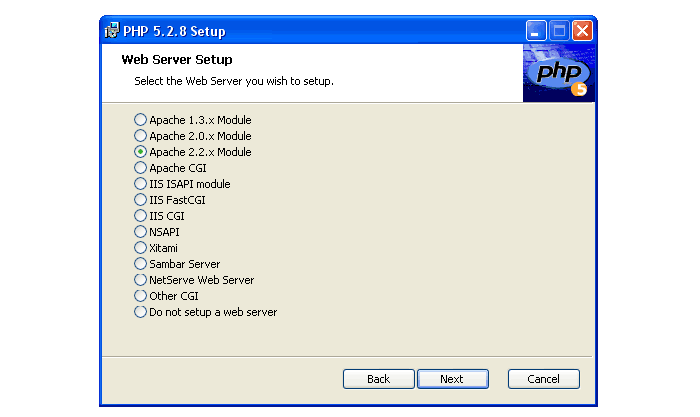Minimize the PHP Setup window
Image resolution: width=700 pixels, height=417 pixels.
pyautogui.click(x=537, y=31)
